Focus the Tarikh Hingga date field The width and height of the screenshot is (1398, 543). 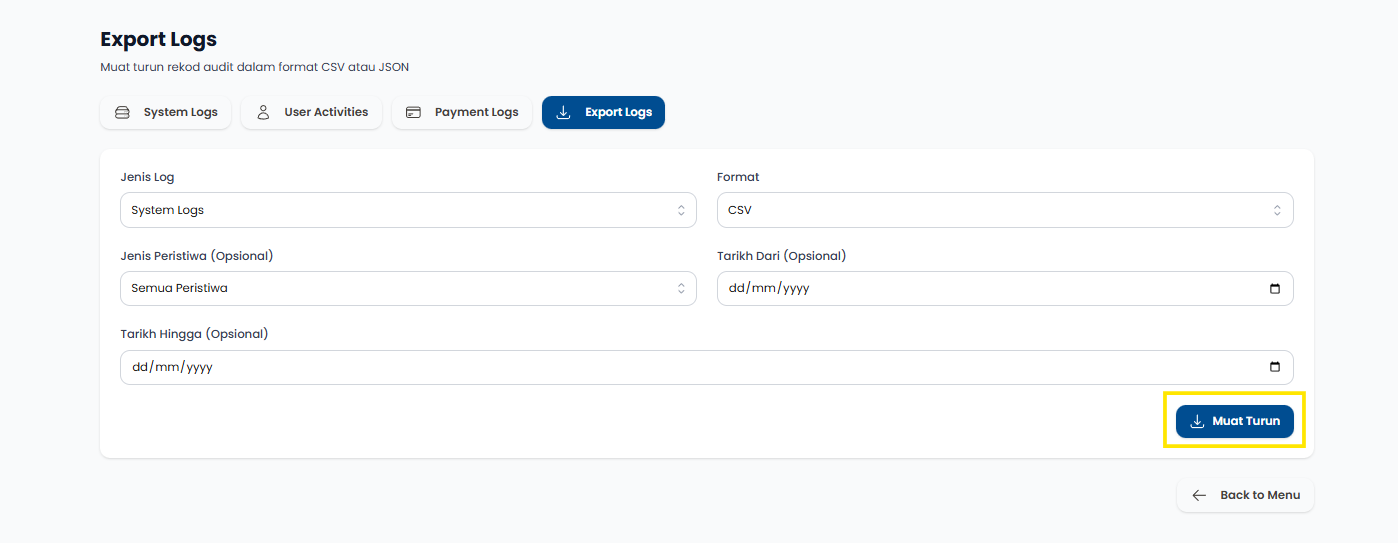coord(690,367)
